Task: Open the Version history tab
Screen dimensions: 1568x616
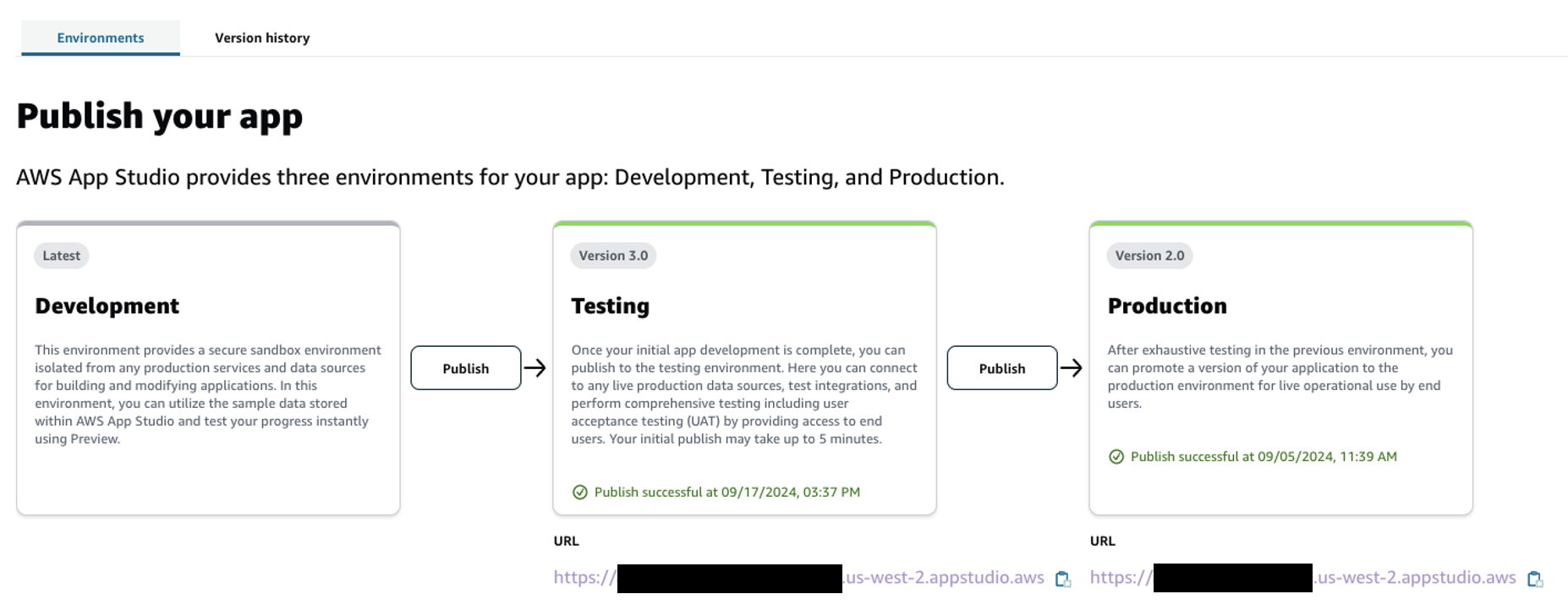Action: 262,38
